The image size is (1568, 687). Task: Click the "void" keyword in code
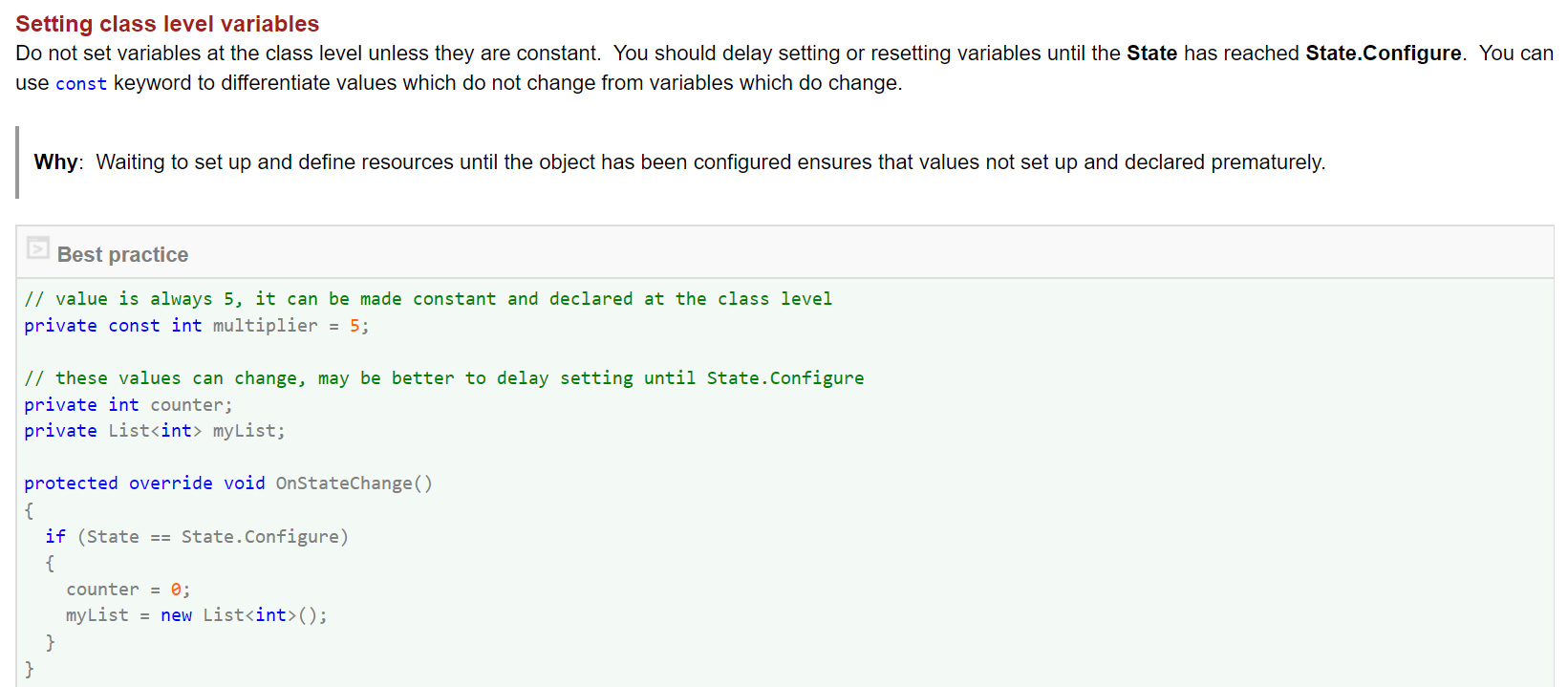(x=244, y=483)
